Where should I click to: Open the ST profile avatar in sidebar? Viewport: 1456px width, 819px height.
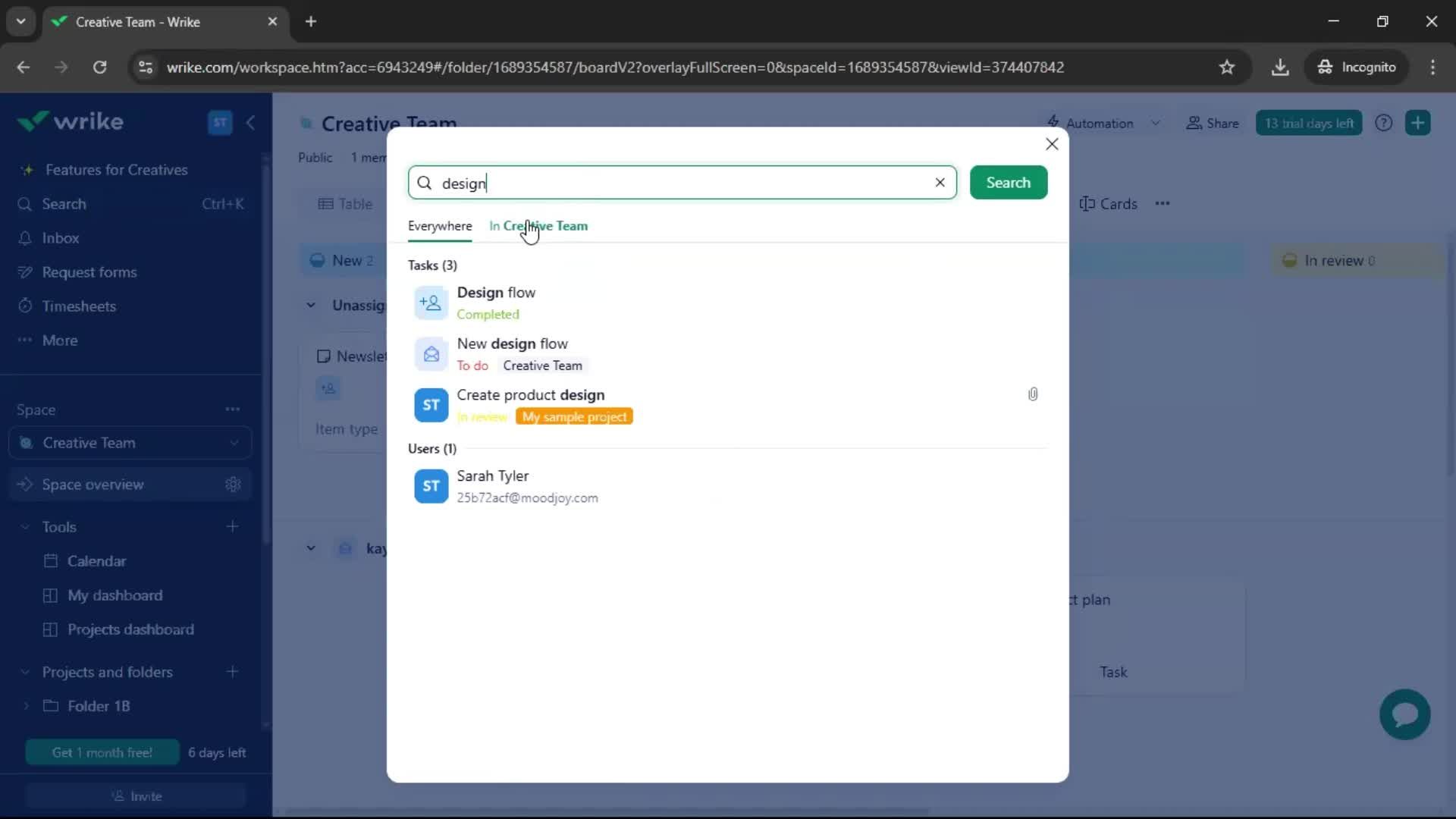(x=220, y=122)
